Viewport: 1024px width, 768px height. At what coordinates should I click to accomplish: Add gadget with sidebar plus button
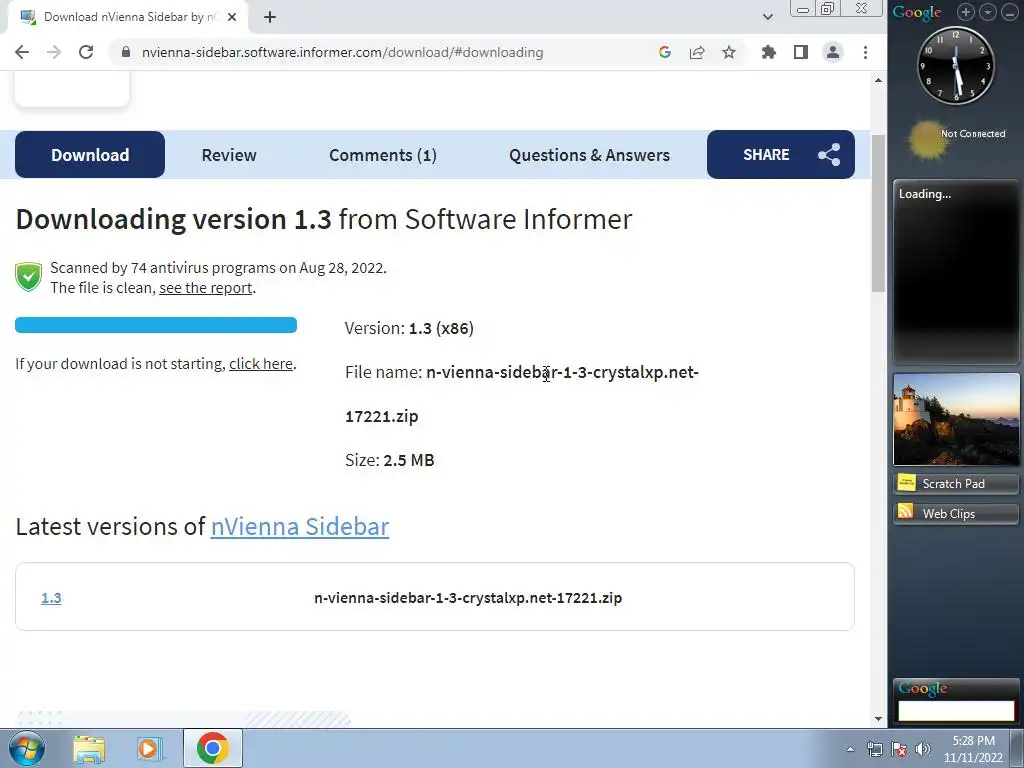point(965,12)
